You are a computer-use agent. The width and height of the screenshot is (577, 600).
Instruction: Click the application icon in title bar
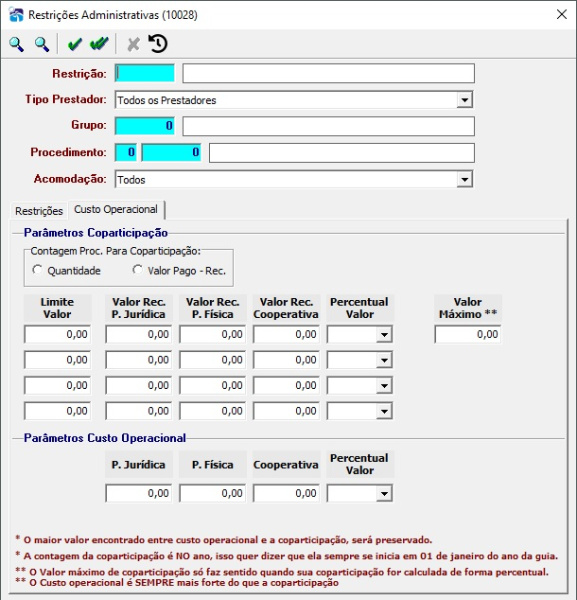[x=16, y=15]
